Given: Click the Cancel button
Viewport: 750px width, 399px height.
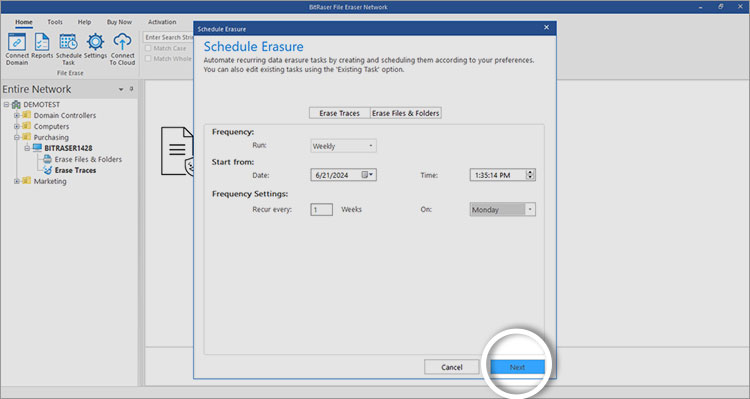Looking at the screenshot, I should click(452, 367).
